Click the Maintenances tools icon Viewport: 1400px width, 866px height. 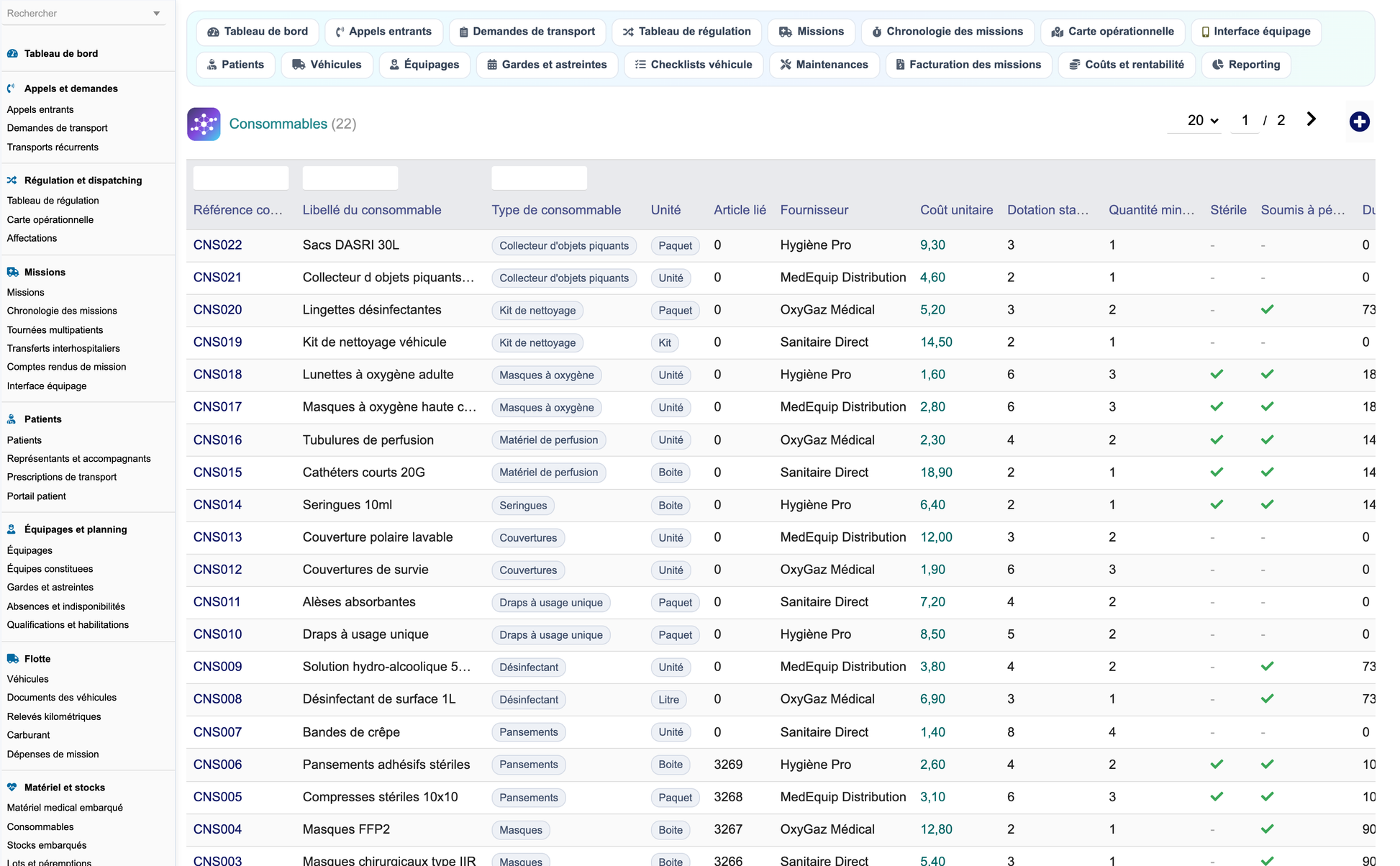pyautogui.click(x=786, y=65)
